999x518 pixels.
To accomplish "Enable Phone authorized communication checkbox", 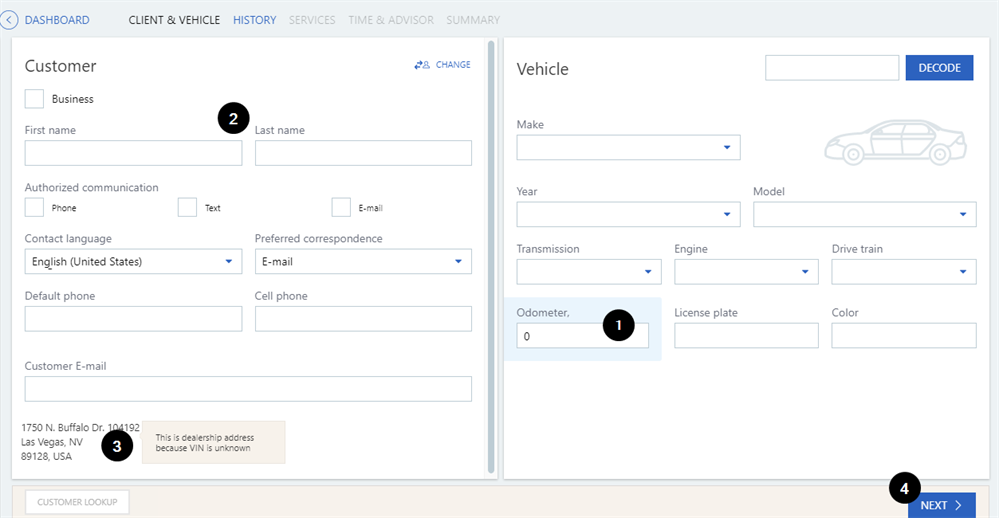I will click(x=34, y=207).
